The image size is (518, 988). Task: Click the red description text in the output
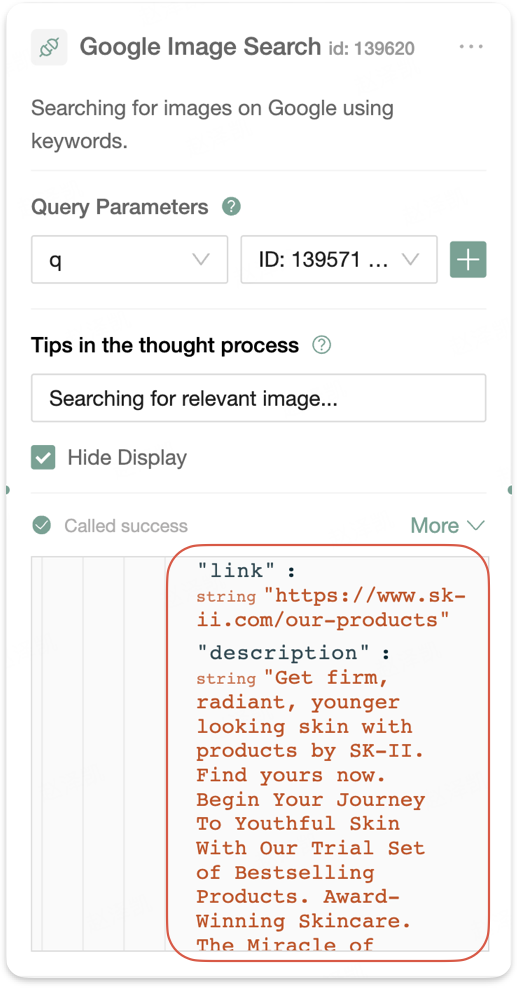309,810
